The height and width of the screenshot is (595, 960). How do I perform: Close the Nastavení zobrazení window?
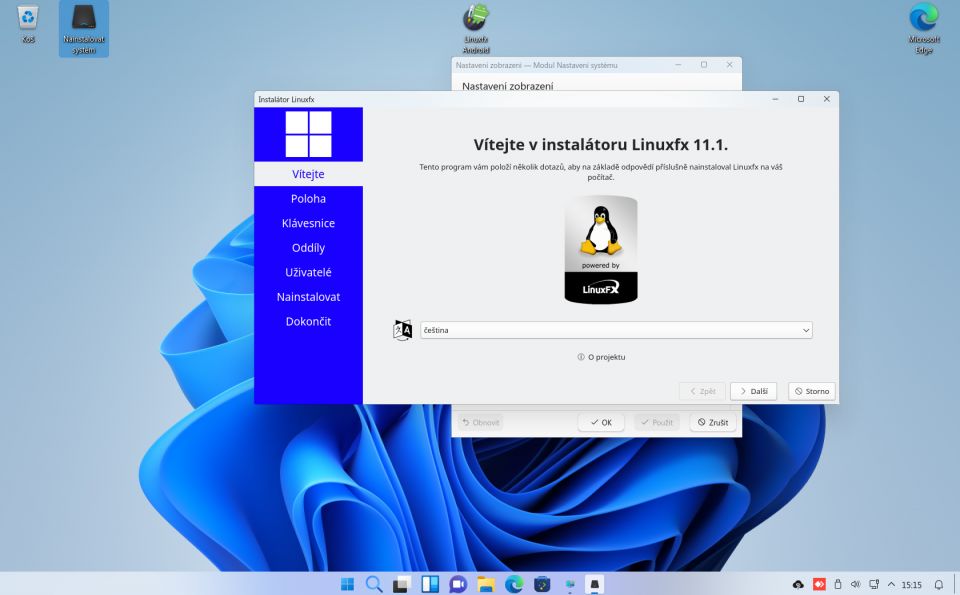click(x=729, y=64)
